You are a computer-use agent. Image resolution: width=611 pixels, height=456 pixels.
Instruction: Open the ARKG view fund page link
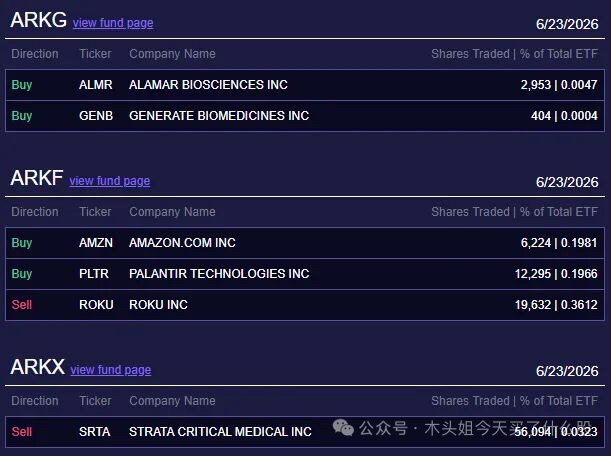coord(113,23)
